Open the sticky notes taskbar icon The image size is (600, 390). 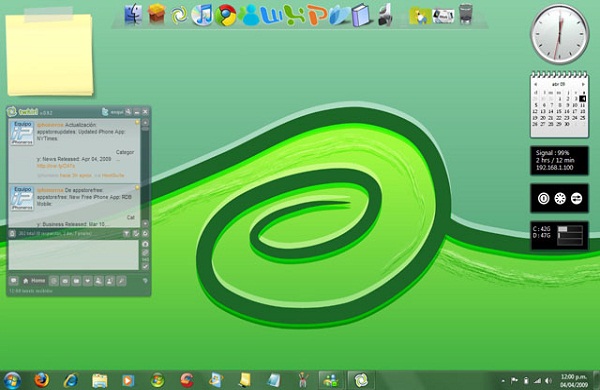[x=245, y=380]
